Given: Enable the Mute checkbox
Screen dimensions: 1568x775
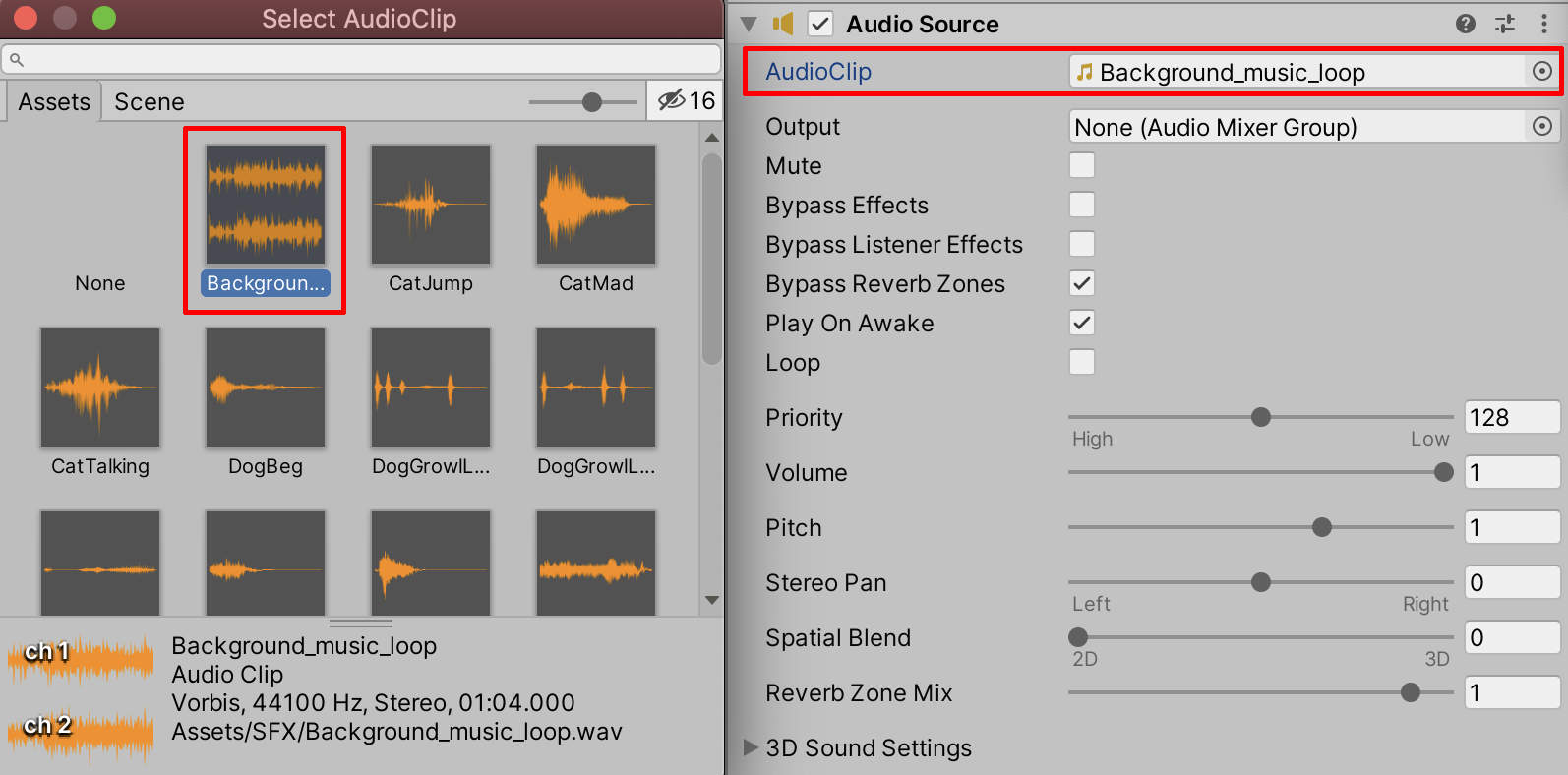Looking at the screenshot, I should 1082,165.
